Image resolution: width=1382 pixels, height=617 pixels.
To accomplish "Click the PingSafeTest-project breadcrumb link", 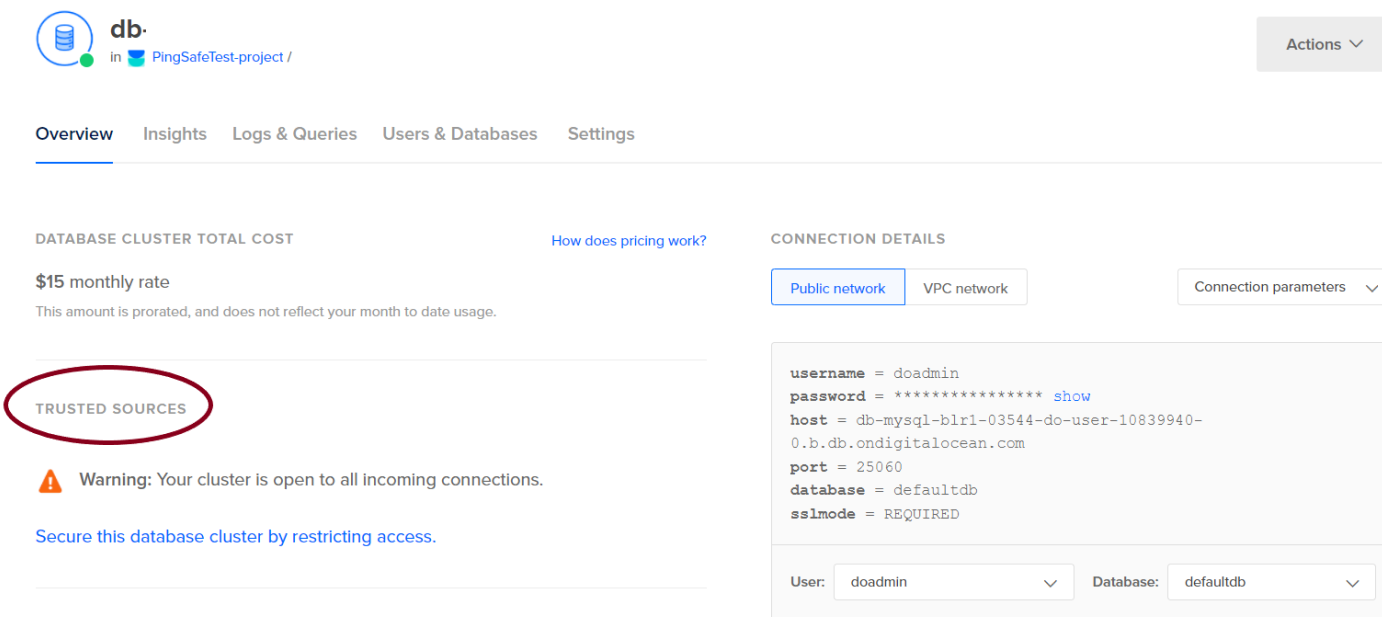I will click(218, 58).
